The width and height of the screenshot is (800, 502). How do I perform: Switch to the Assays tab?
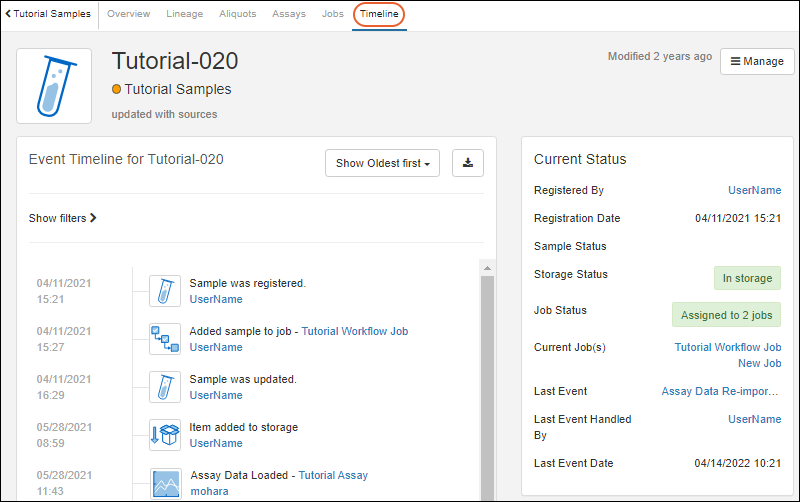point(290,14)
